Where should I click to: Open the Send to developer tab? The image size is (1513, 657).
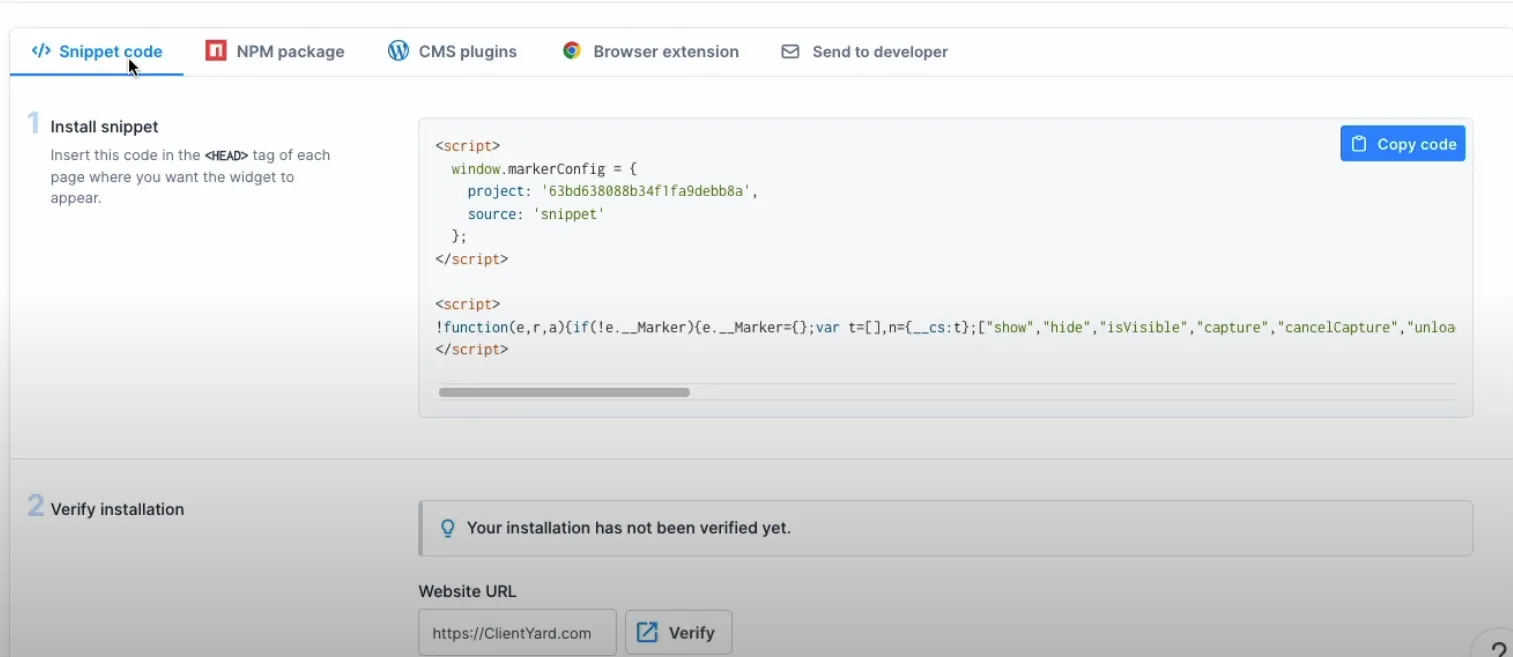click(864, 52)
